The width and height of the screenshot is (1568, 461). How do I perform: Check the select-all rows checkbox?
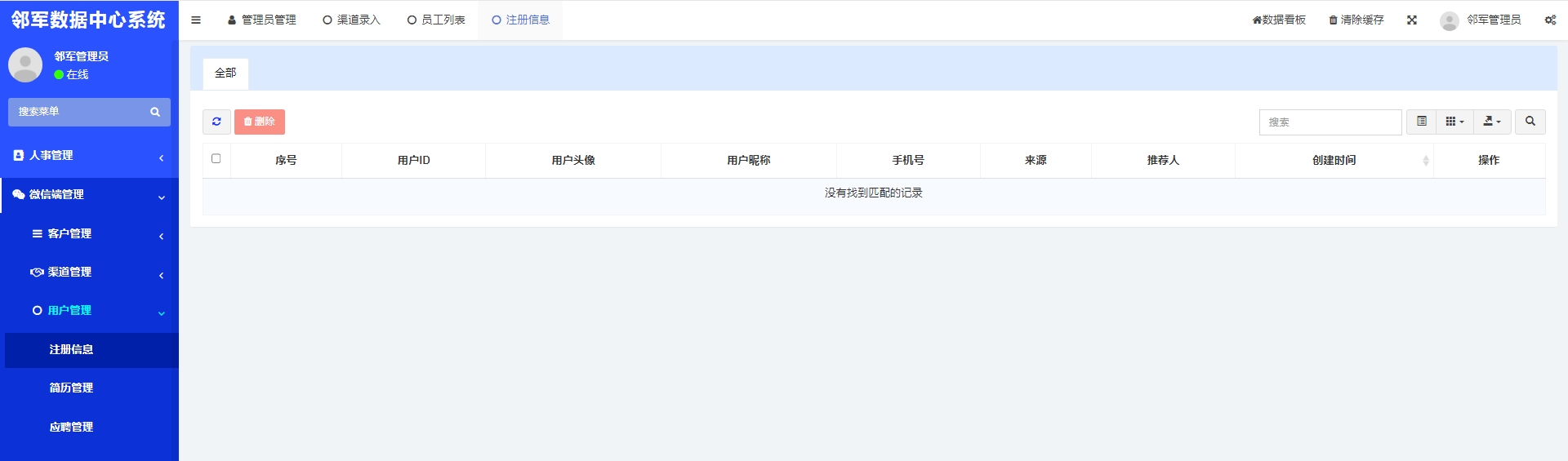coord(216,159)
